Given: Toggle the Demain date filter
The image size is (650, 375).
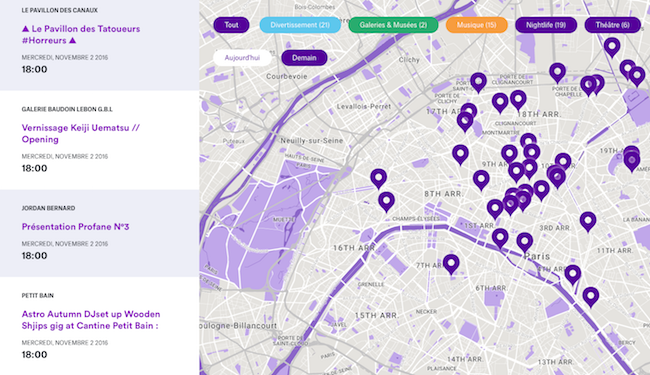Looking at the screenshot, I should (304, 58).
